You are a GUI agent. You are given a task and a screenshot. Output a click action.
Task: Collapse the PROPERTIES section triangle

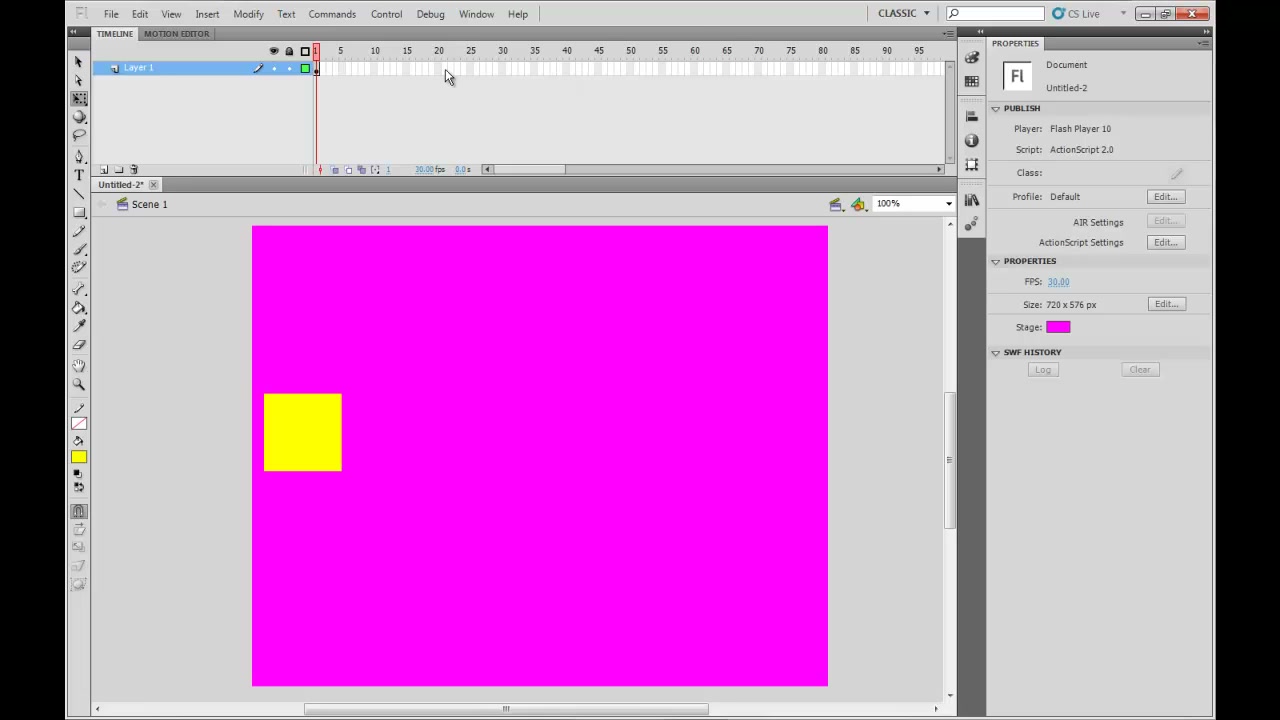[x=996, y=261]
